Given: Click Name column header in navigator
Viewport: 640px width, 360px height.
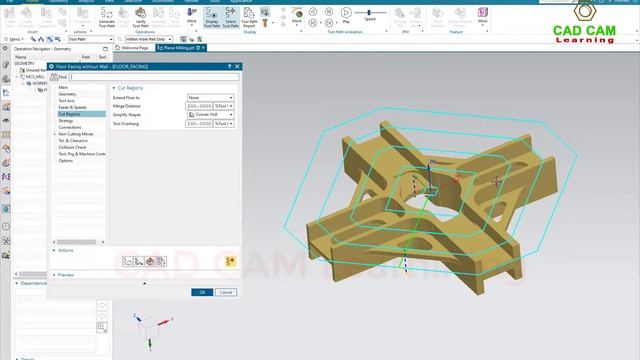Looking at the screenshot, I should pos(21,57).
